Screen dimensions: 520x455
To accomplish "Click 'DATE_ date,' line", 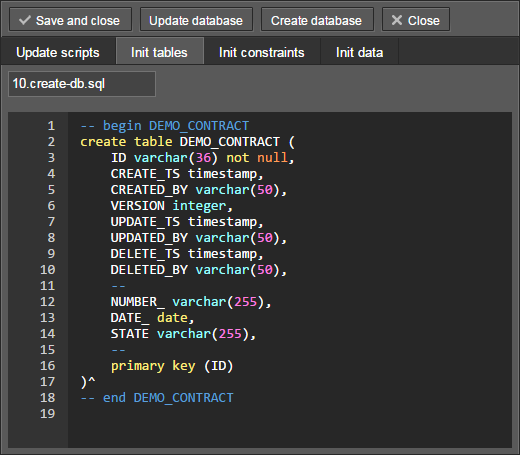I will [x=152, y=318].
